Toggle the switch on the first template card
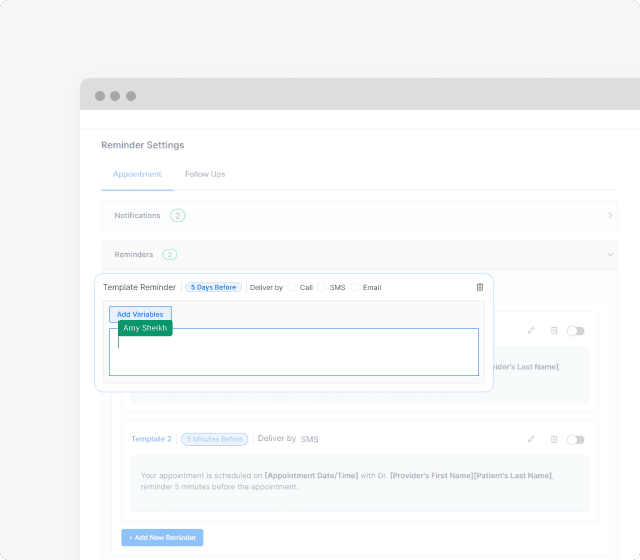Viewport: 640px width, 560px height. point(576,330)
